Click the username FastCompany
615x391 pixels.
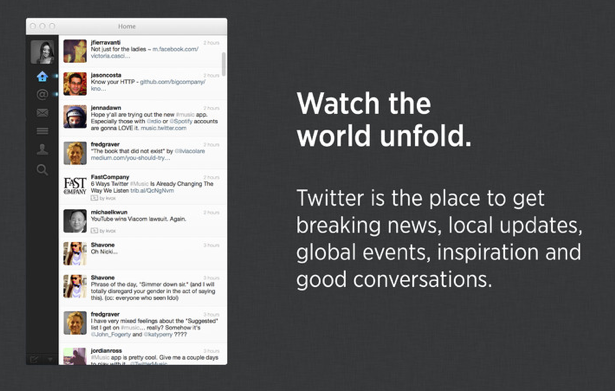point(110,177)
